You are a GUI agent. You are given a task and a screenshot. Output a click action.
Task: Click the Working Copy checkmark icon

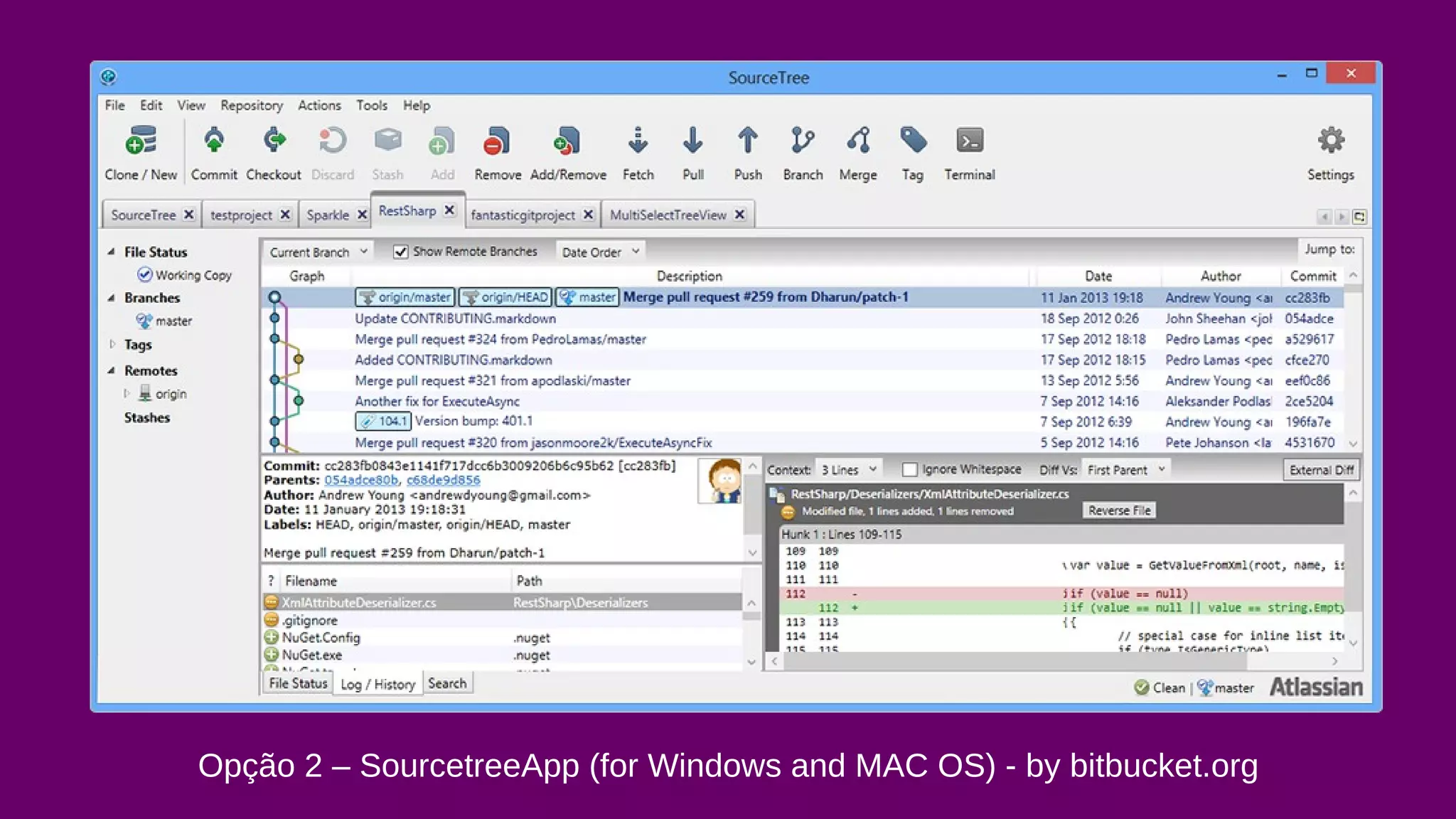click(x=144, y=274)
